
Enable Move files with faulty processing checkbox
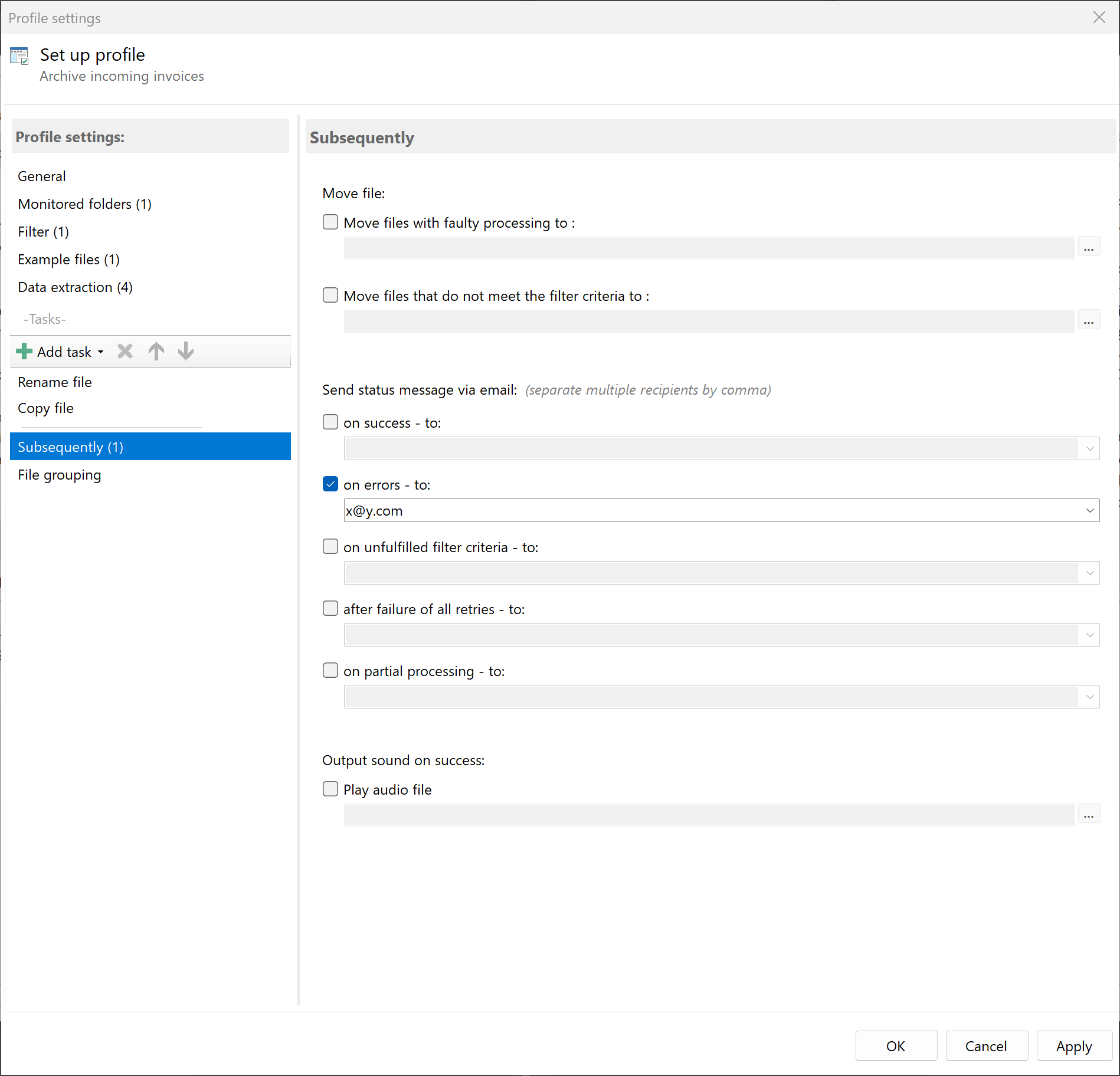pyautogui.click(x=330, y=222)
